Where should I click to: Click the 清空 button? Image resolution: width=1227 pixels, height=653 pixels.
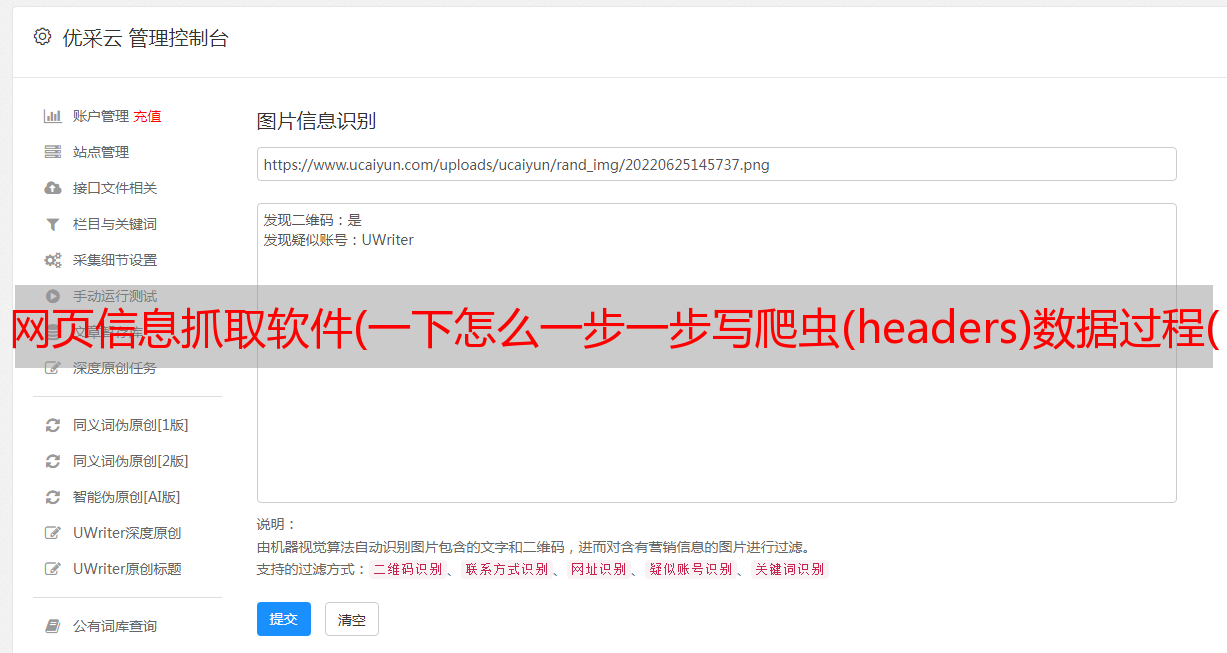tap(352, 619)
